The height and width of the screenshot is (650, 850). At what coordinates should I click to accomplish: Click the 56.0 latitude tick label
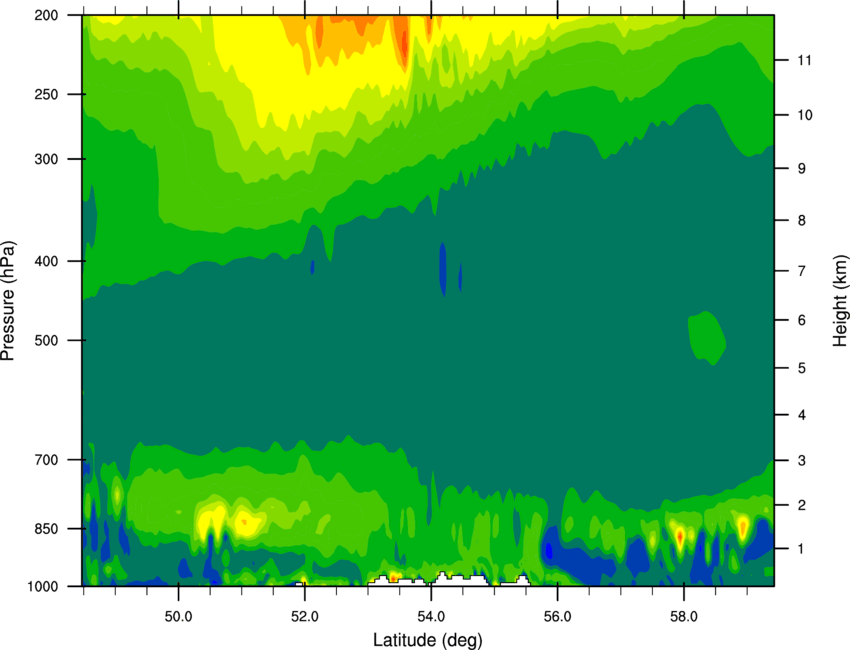(x=557, y=617)
